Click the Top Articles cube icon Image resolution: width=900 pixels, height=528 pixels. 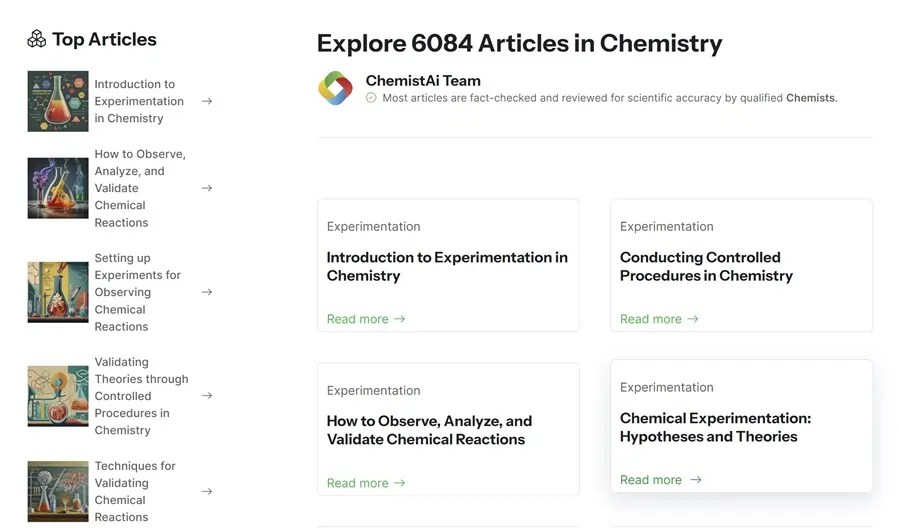[37, 39]
